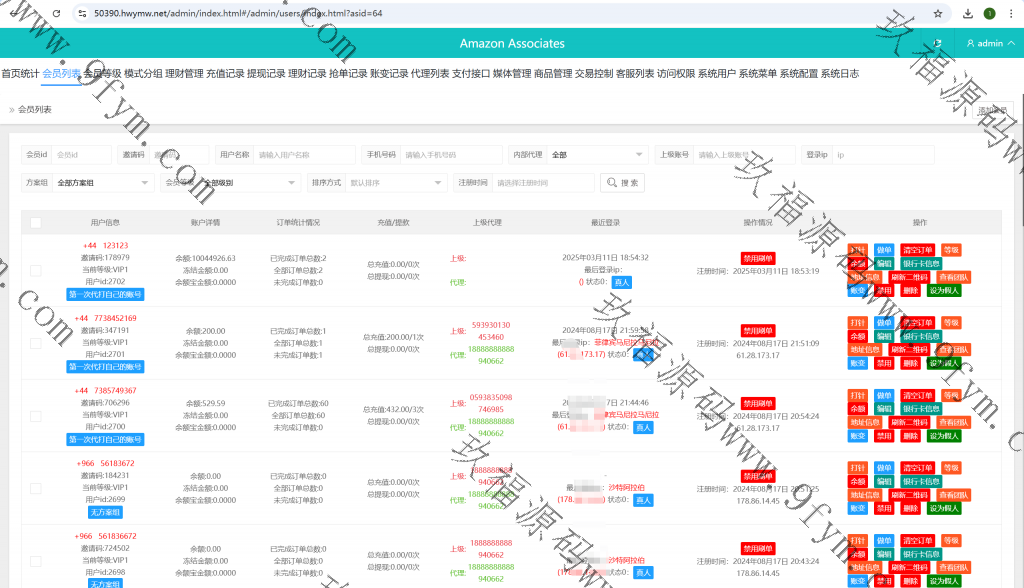Toggle the select-all checkbox in table header
1024x588 pixels.
tap(36, 222)
